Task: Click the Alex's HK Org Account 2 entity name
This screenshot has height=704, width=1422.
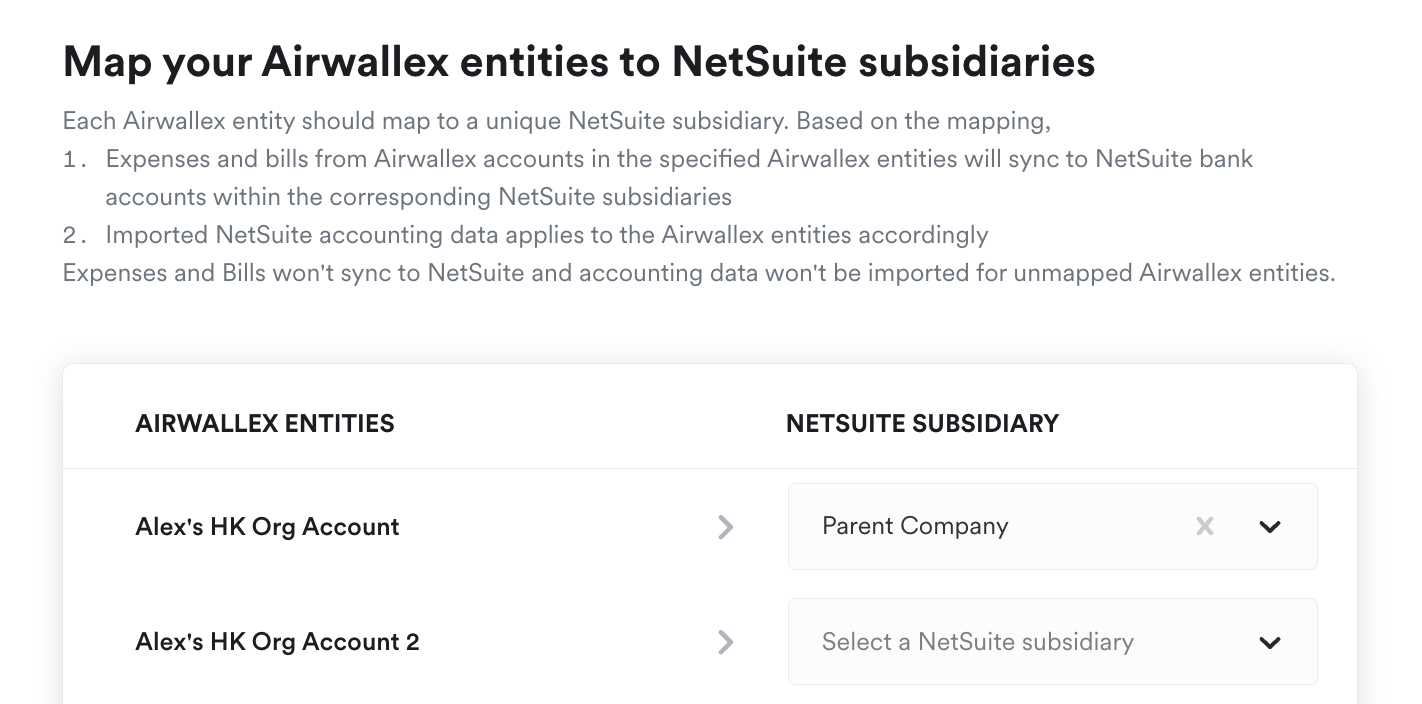Action: (277, 642)
